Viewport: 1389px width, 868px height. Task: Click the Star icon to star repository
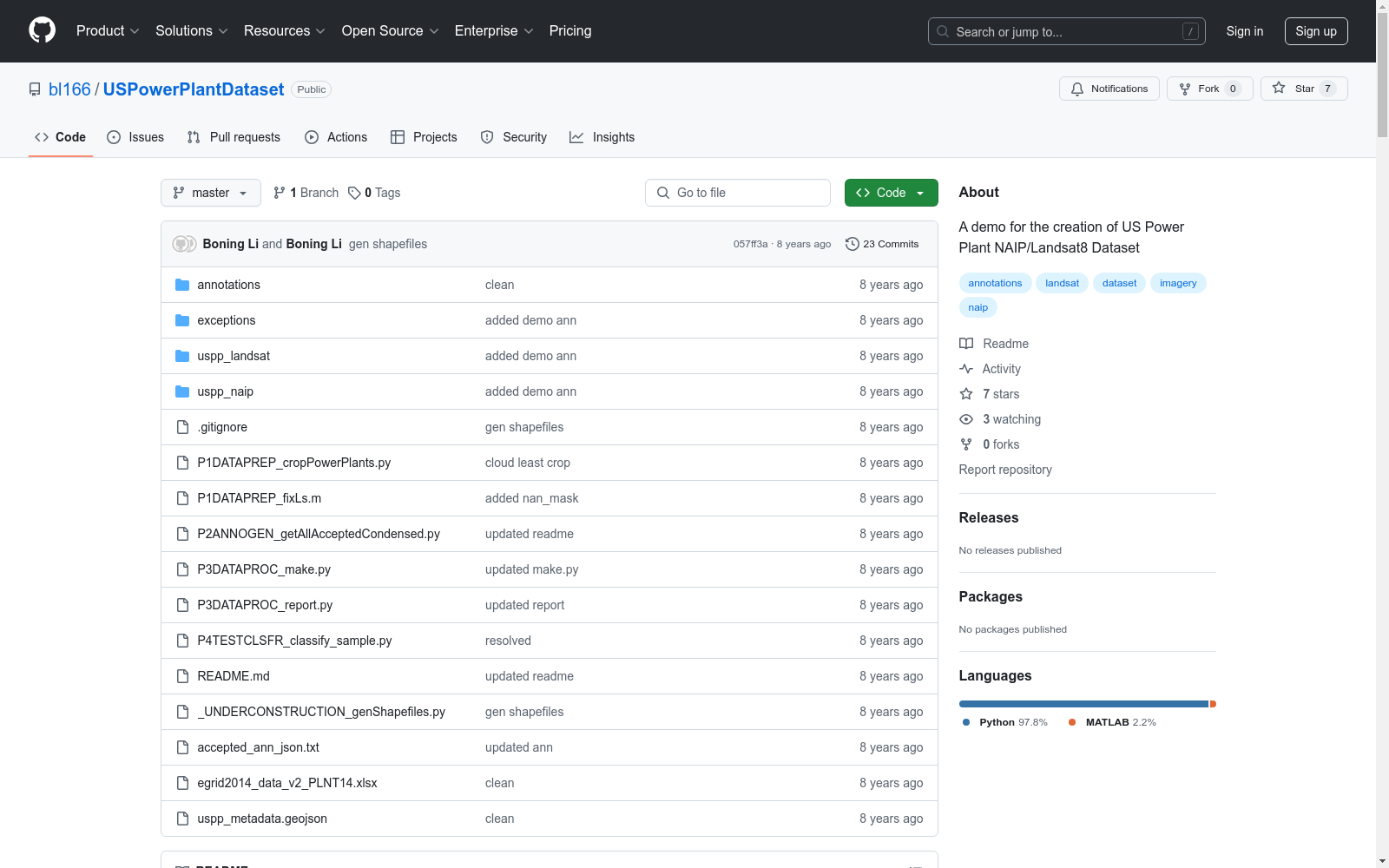(1279, 88)
